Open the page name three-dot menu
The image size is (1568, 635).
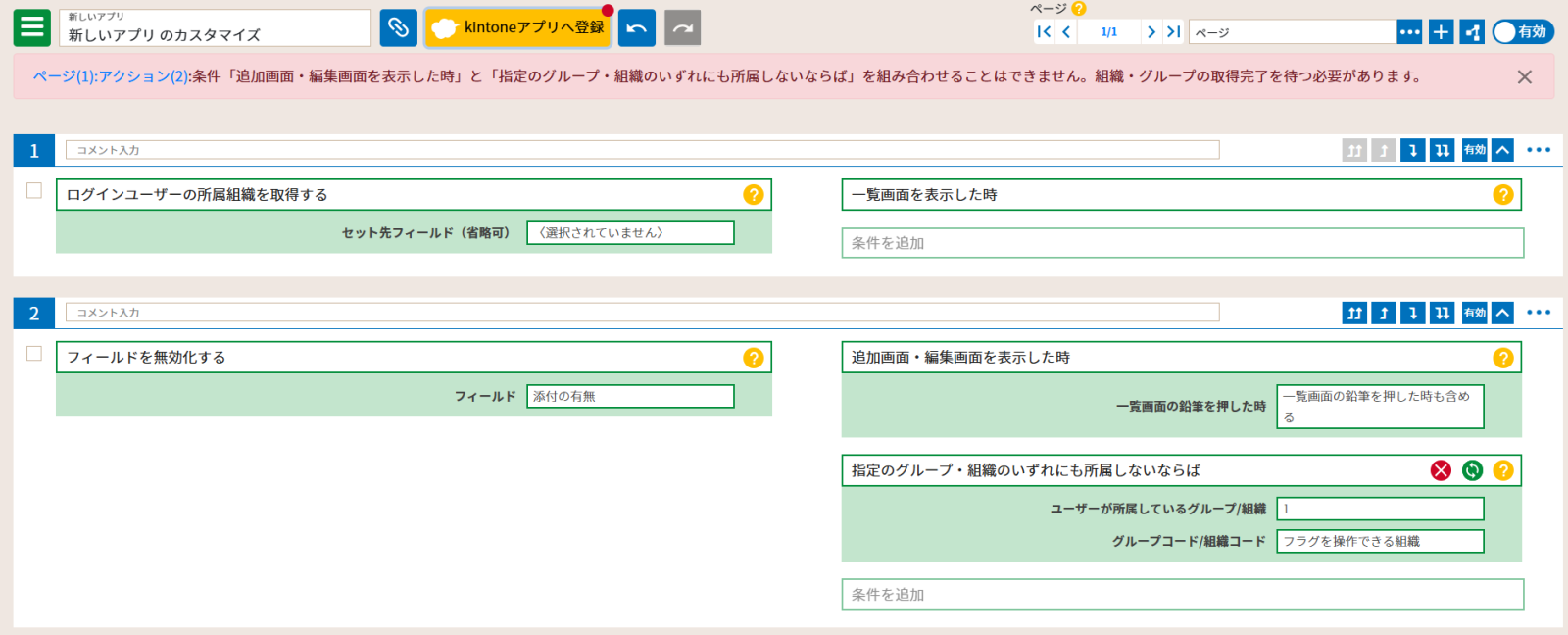pyautogui.click(x=1409, y=32)
